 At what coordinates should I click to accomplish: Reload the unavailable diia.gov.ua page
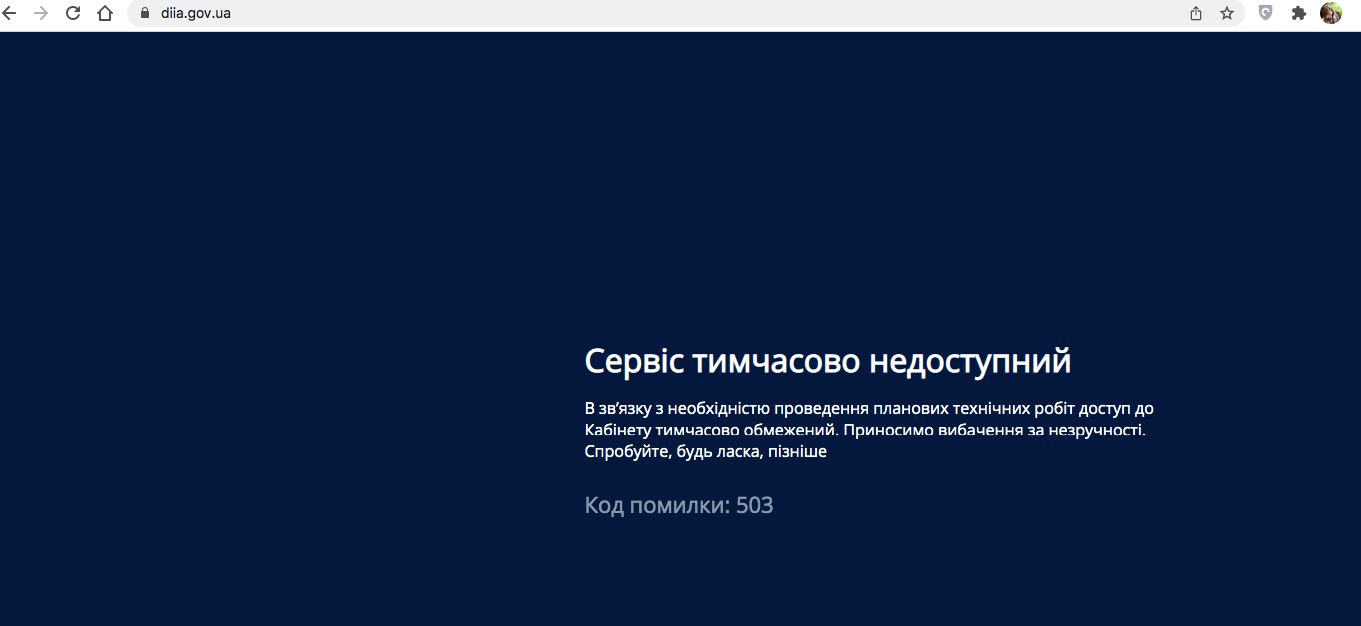click(x=73, y=14)
